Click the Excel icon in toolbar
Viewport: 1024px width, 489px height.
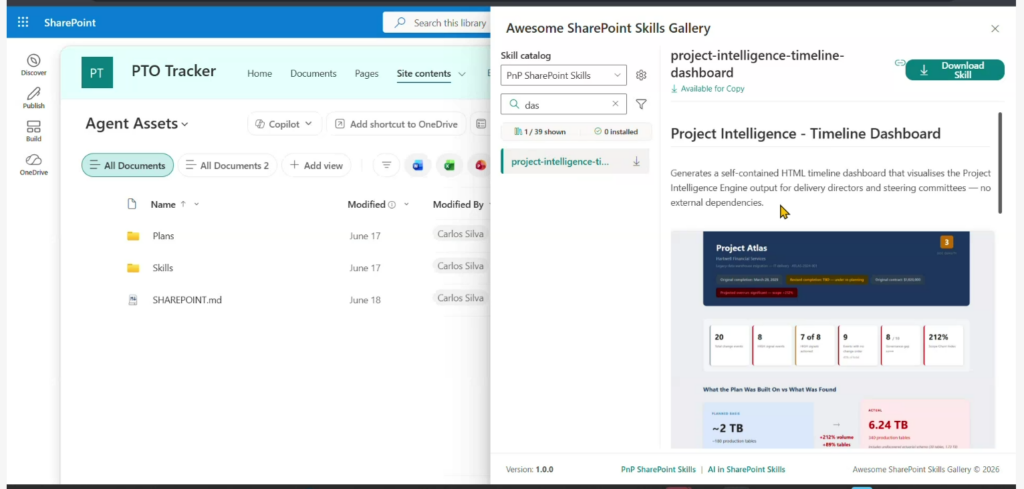click(449, 165)
